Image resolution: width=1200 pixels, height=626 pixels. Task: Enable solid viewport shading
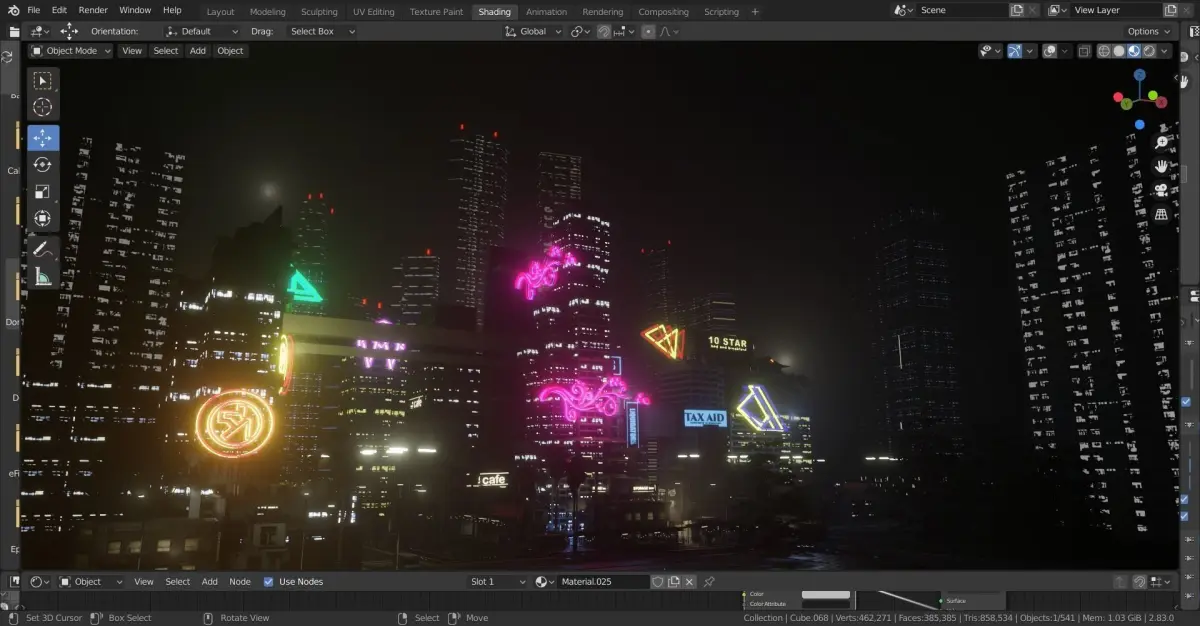(1119, 50)
